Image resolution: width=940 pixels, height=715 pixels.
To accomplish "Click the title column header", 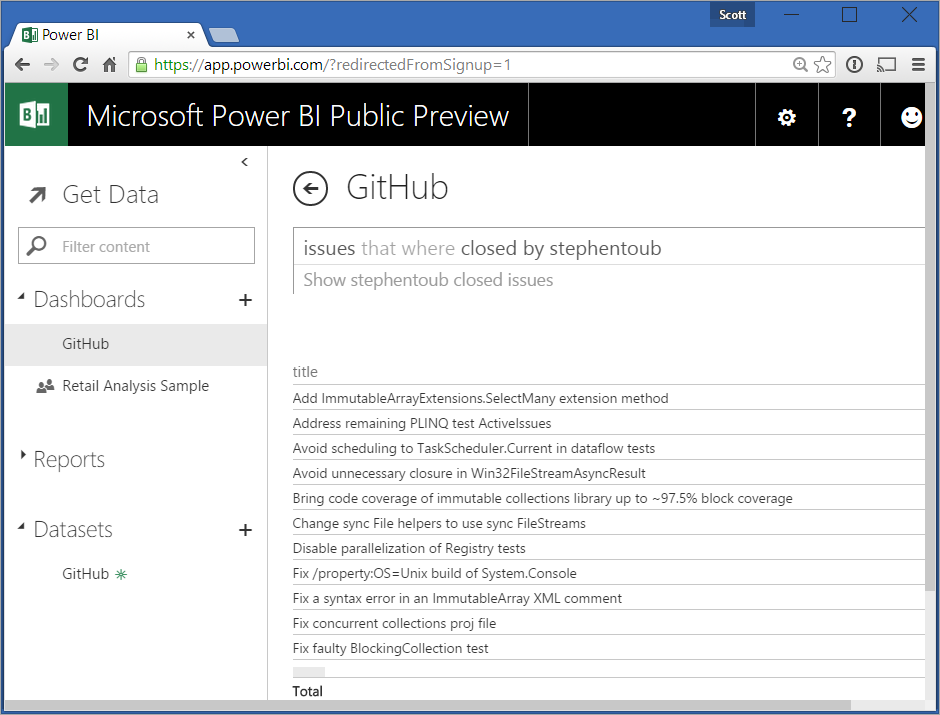I will pyautogui.click(x=305, y=372).
